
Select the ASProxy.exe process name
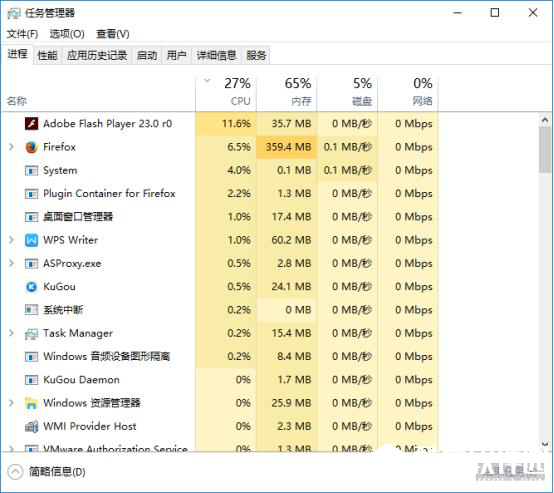[x=72, y=264]
